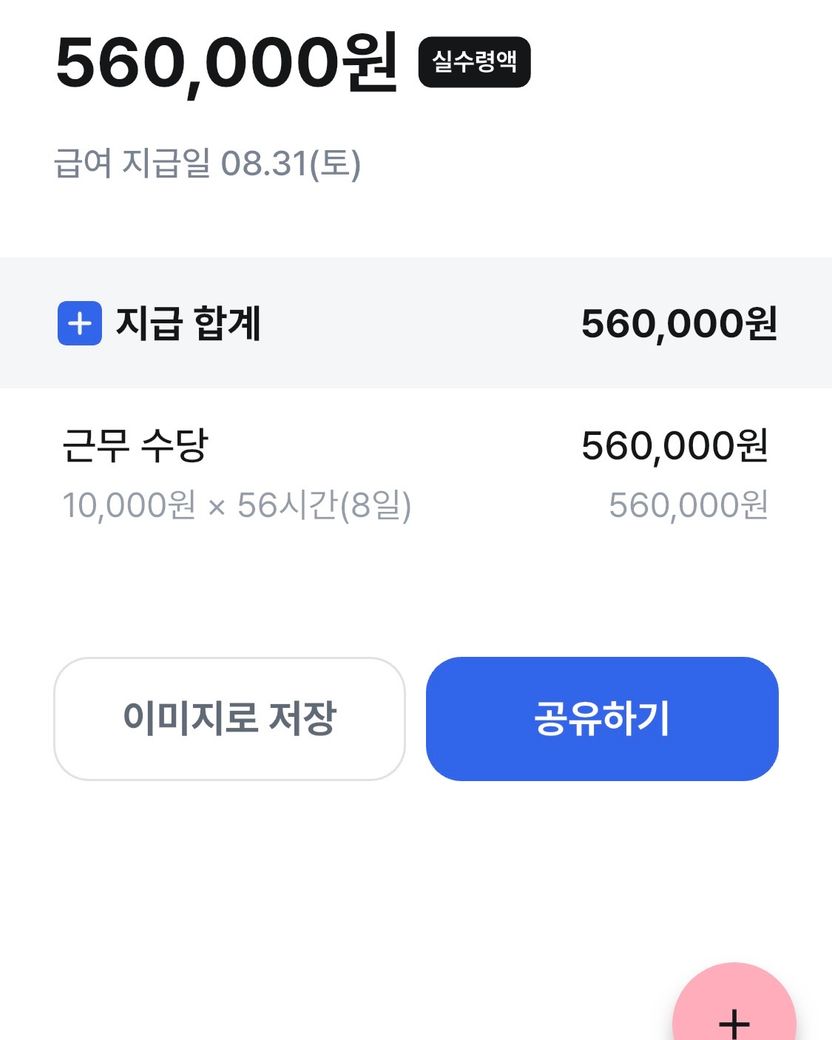The width and height of the screenshot is (832, 1040).
Task: Tap the (8일) days count text
Action: point(376,506)
